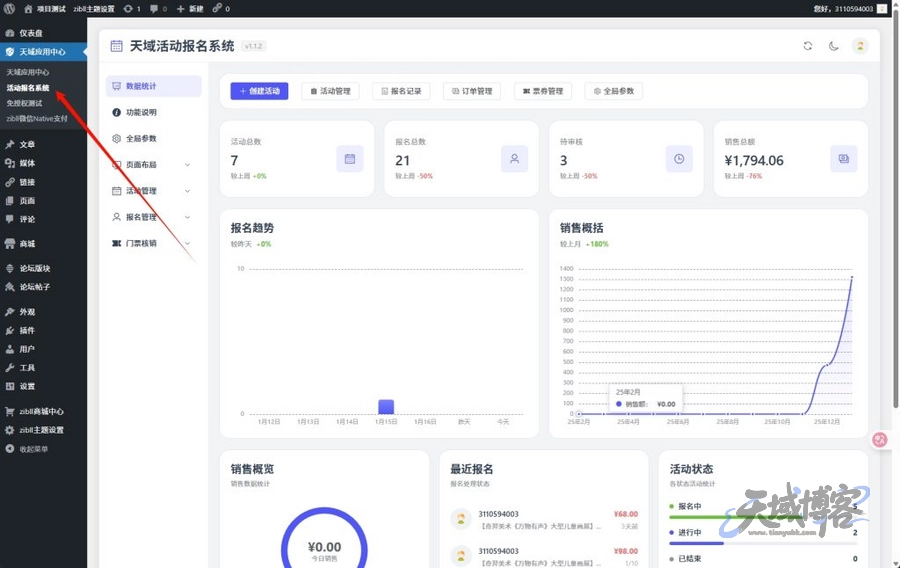Open zibll微信Native支付 submenu item

point(37,119)
